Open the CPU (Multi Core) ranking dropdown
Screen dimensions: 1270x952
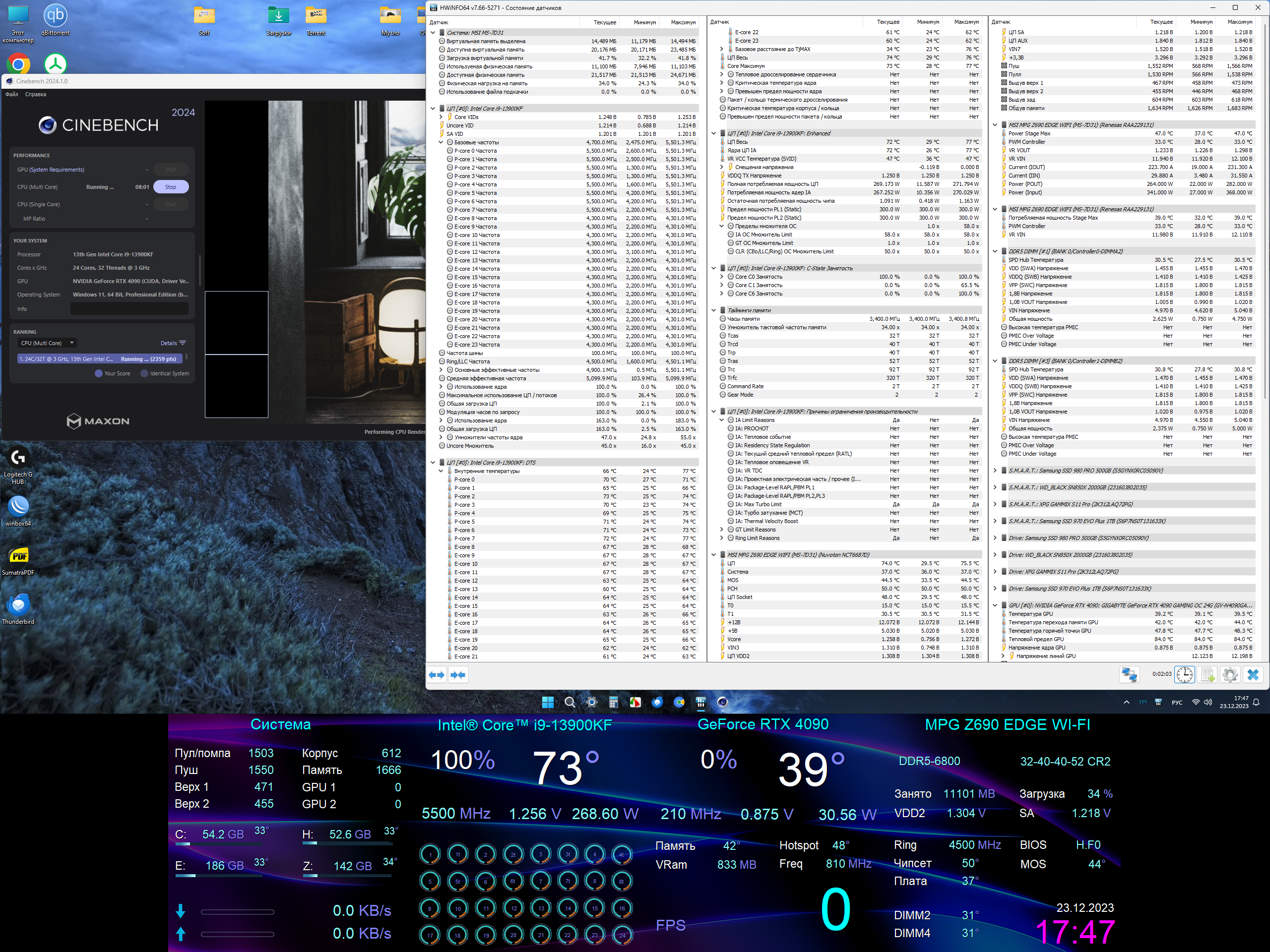47,343
